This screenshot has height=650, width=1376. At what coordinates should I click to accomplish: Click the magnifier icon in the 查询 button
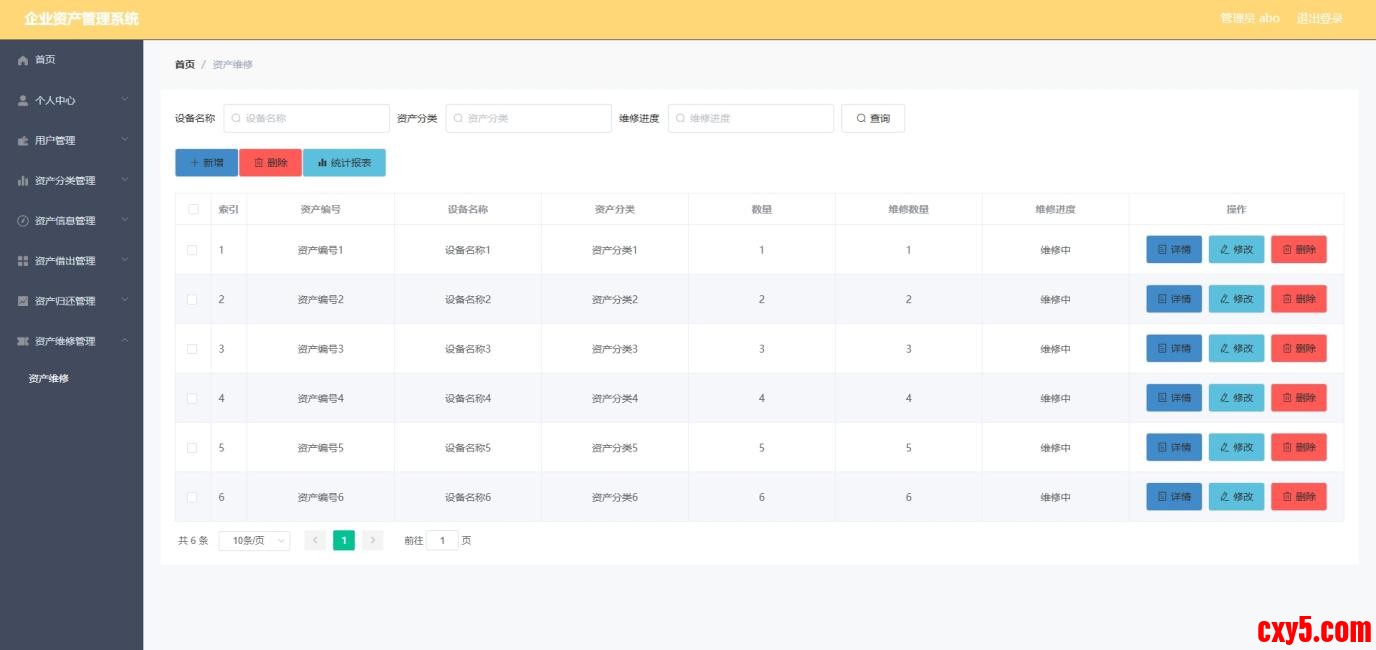[861, 119]
